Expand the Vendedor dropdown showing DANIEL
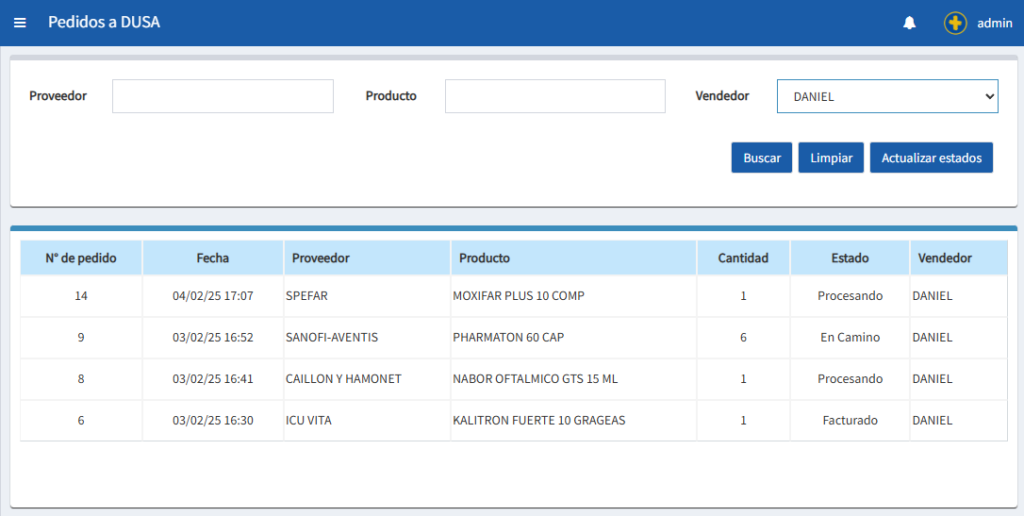The image size is (1024, 516). 886,96
